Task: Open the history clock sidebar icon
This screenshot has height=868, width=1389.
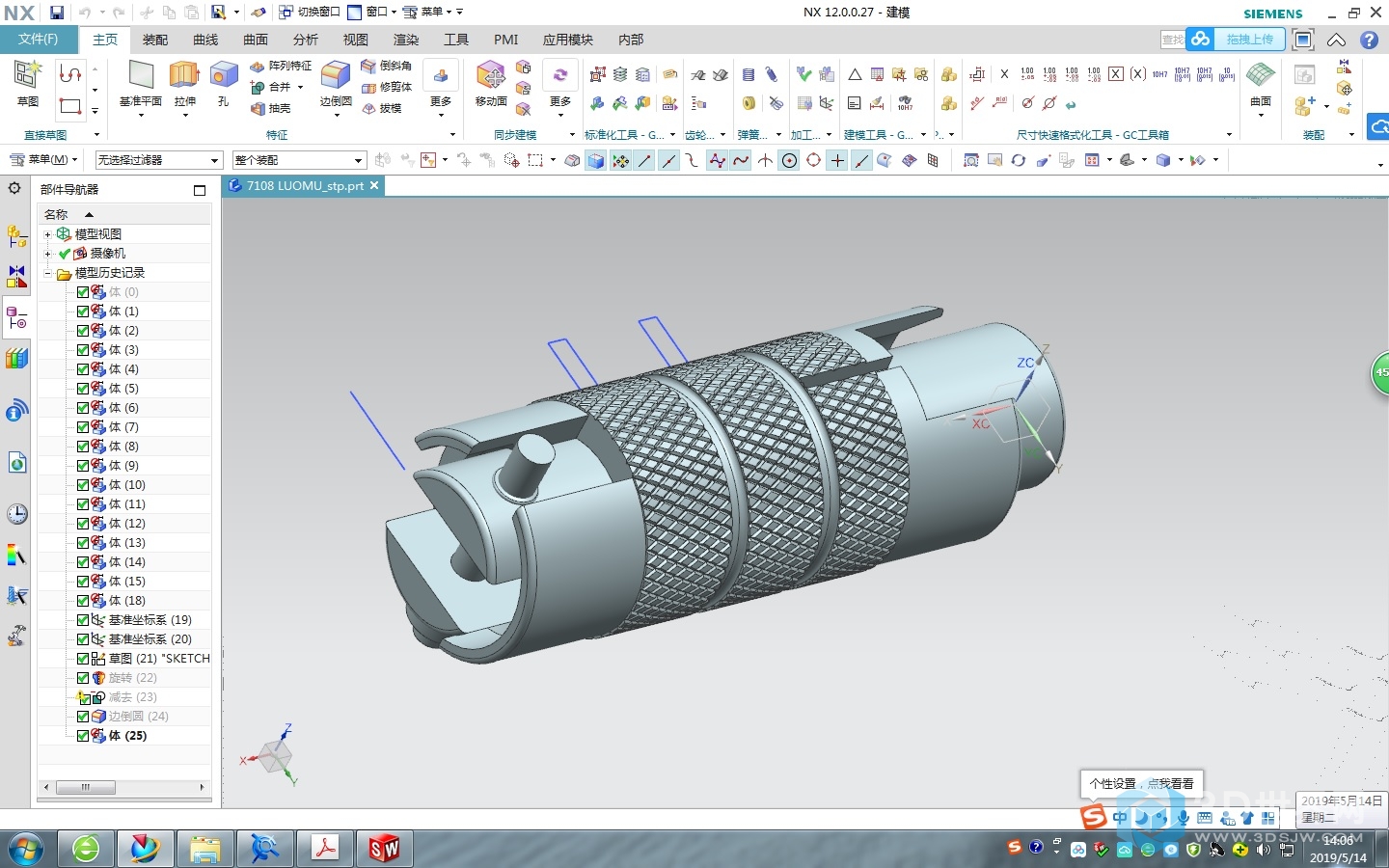Action: pos(16,514)
